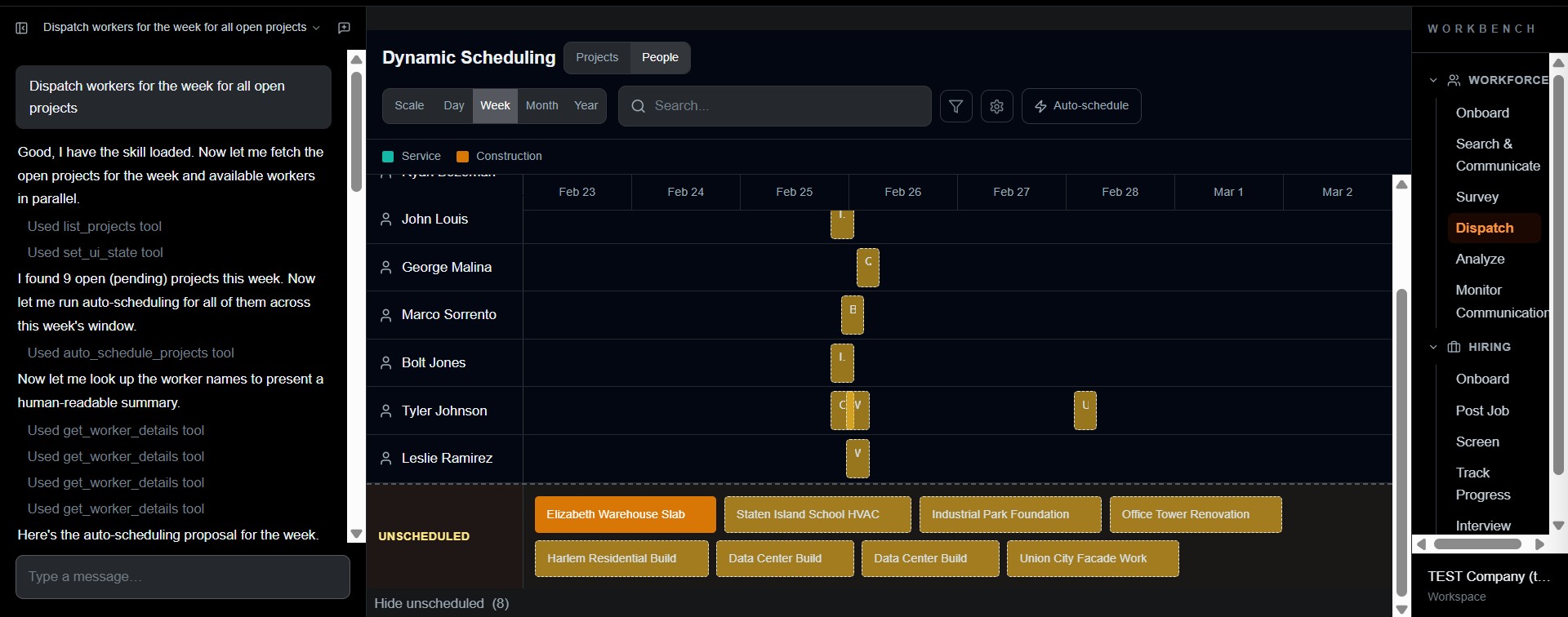Select Industrial Park Foundation card
1568x617 pixels.
coord(1010,515)
